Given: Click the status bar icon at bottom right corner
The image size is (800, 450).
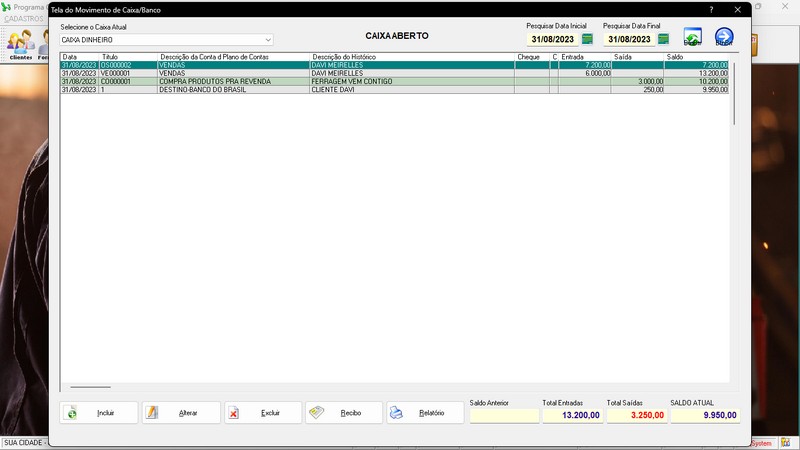Looking at the screenshot, I should coord(785,443).
